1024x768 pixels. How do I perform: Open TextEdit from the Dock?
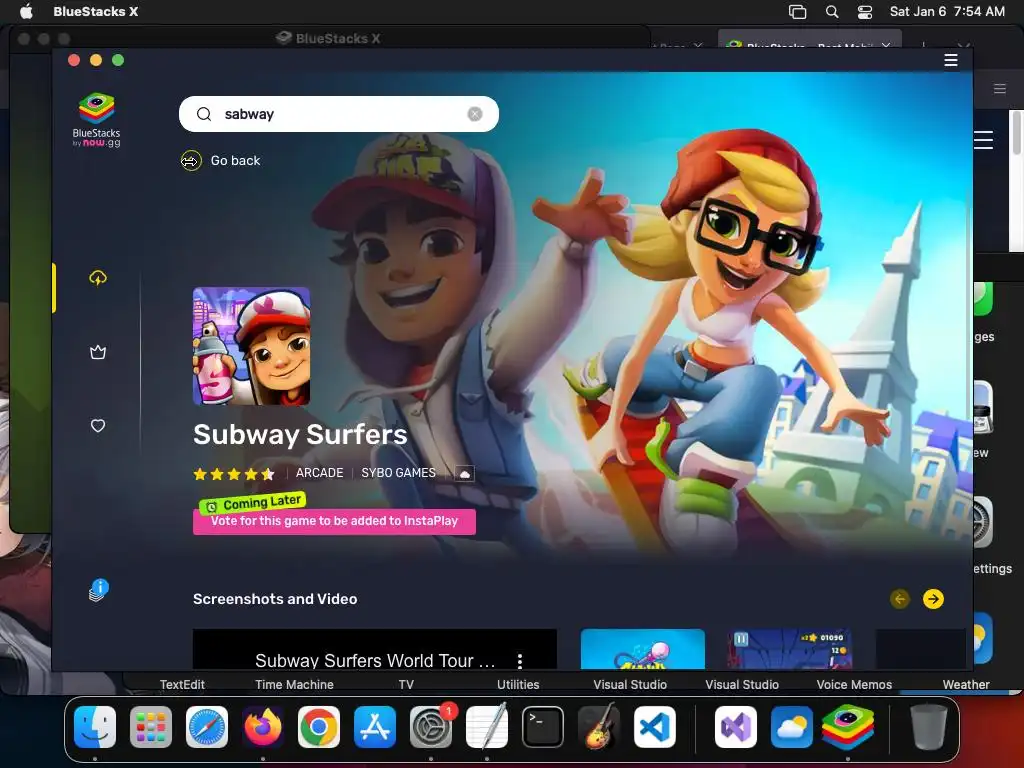(487, 727)
